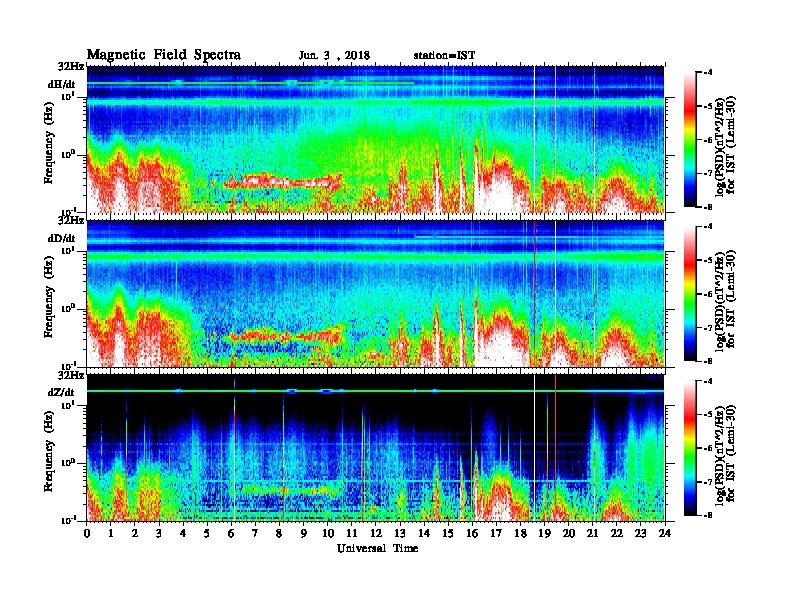Image resolution: width=792 pixels, height=612 pixels.
Task: Click the middle panel 'Frequency (Hz)' axis label
Action: click(48, 297)
